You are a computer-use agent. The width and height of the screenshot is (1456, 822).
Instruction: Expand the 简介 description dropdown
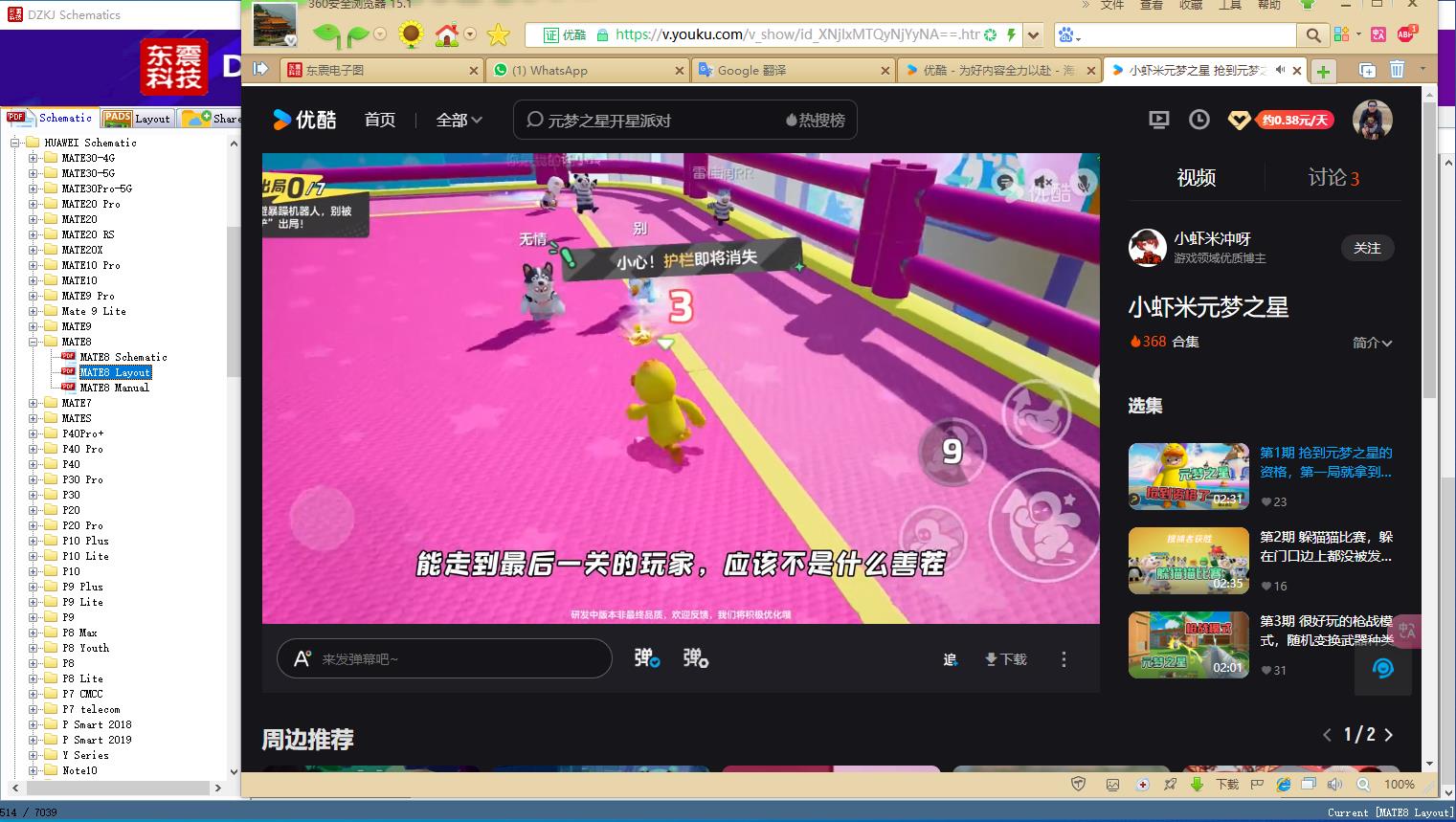1372,343
